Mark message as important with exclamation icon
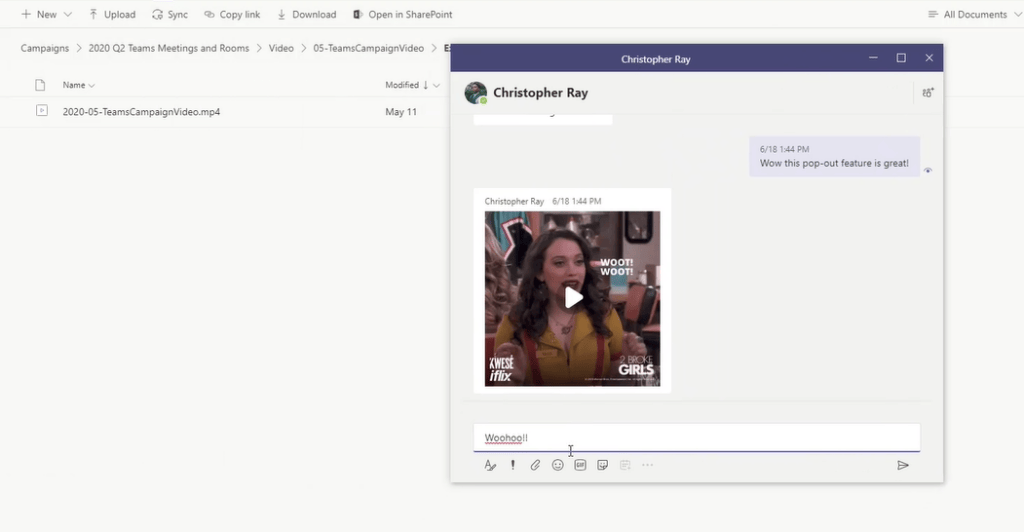Screen dimensions: 1024x532 (513, 465)
